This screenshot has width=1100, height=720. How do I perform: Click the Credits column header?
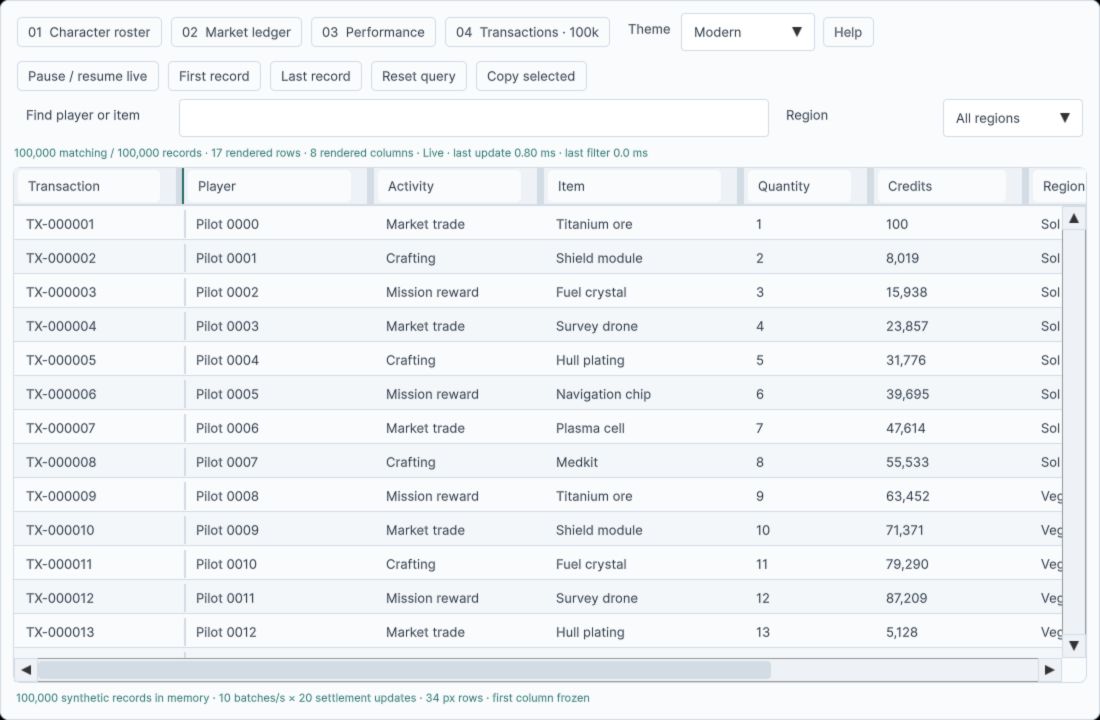(941, 187)
